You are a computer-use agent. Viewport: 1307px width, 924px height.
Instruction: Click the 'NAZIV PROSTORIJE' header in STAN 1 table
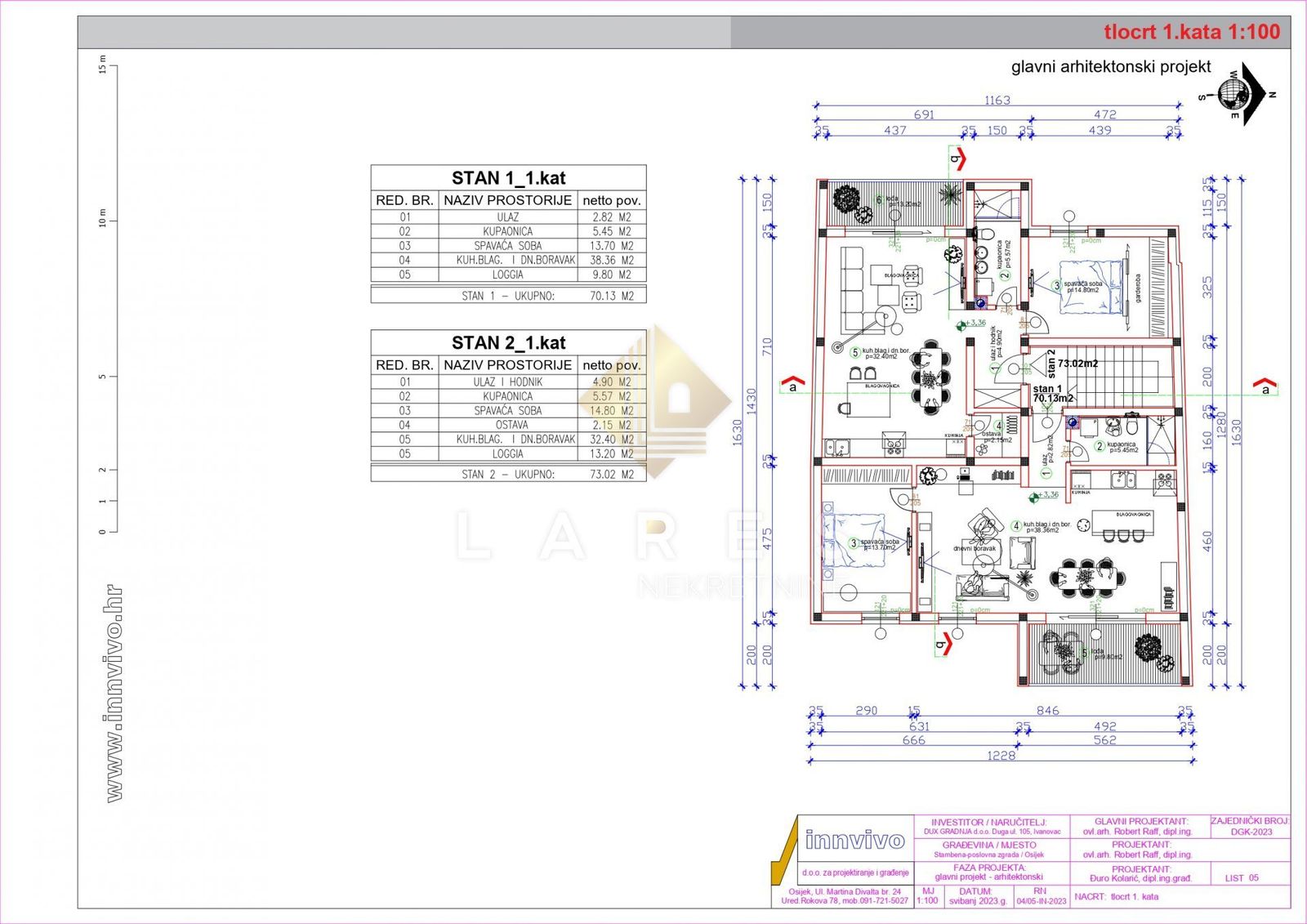pyautogui.click(x=508, y=200)
